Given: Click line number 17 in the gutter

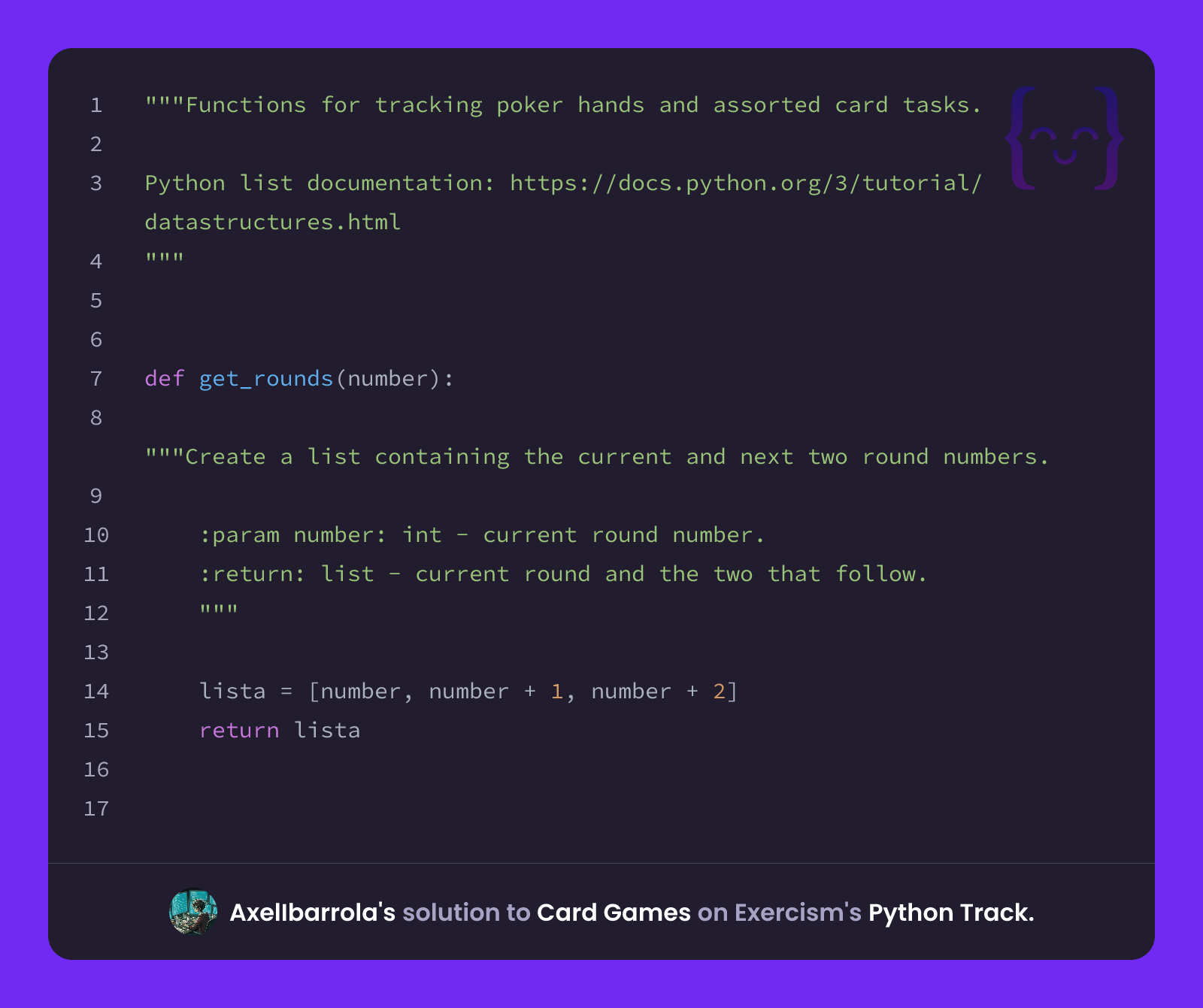Looking at the screenshot, I should pyautogui.click(x=96, y=809).
